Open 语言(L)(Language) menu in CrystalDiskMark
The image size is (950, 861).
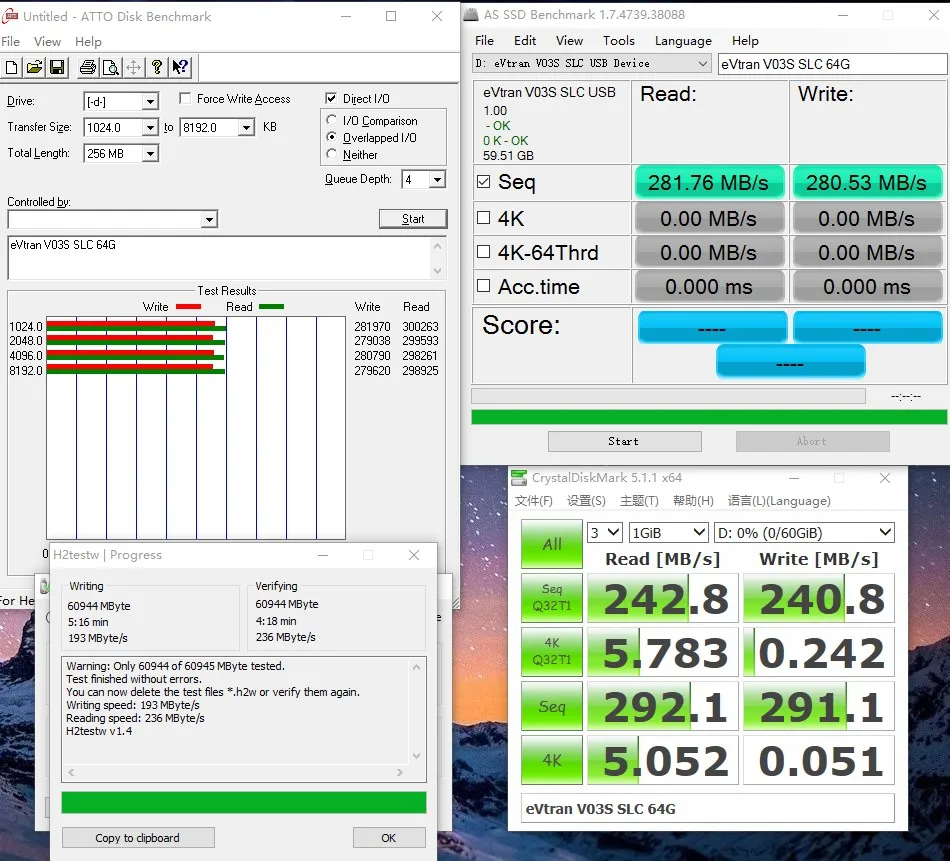tap(779, 500)
